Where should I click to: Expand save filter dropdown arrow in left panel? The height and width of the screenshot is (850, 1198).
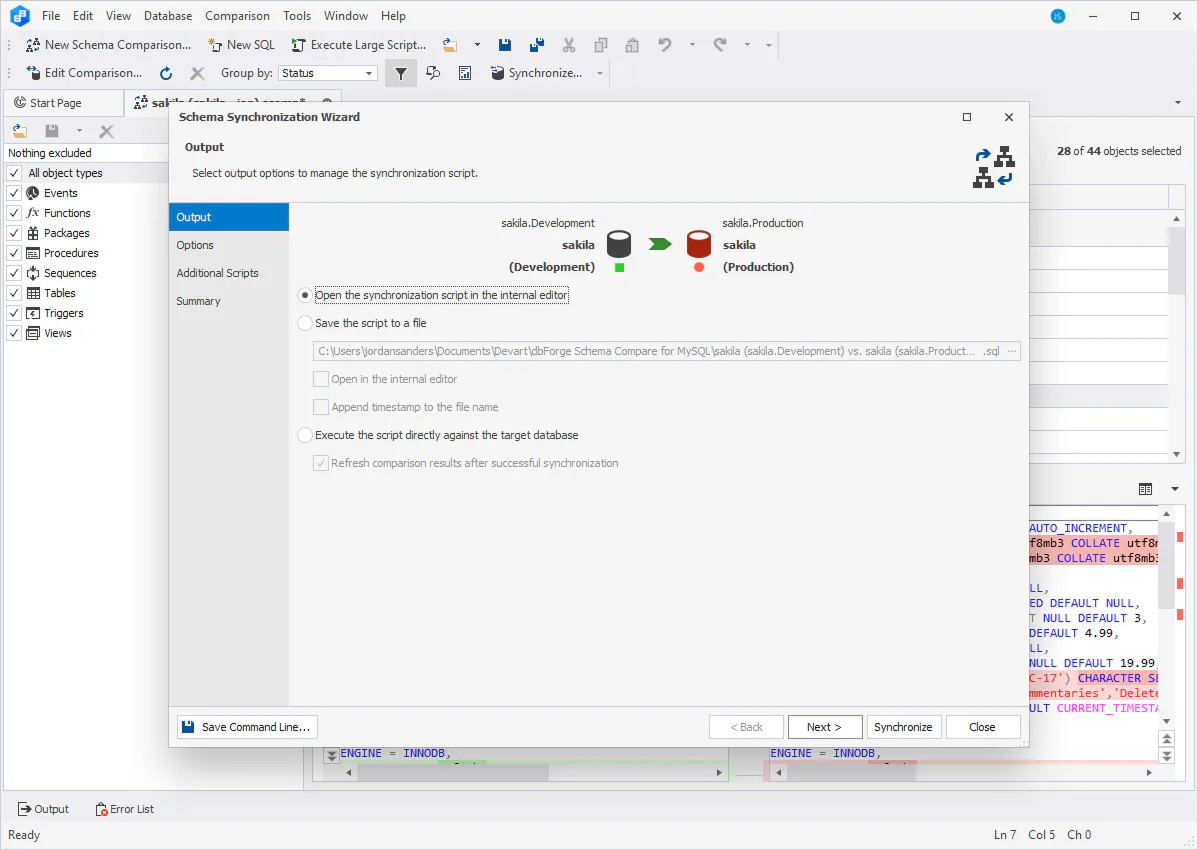coord(79,131)
